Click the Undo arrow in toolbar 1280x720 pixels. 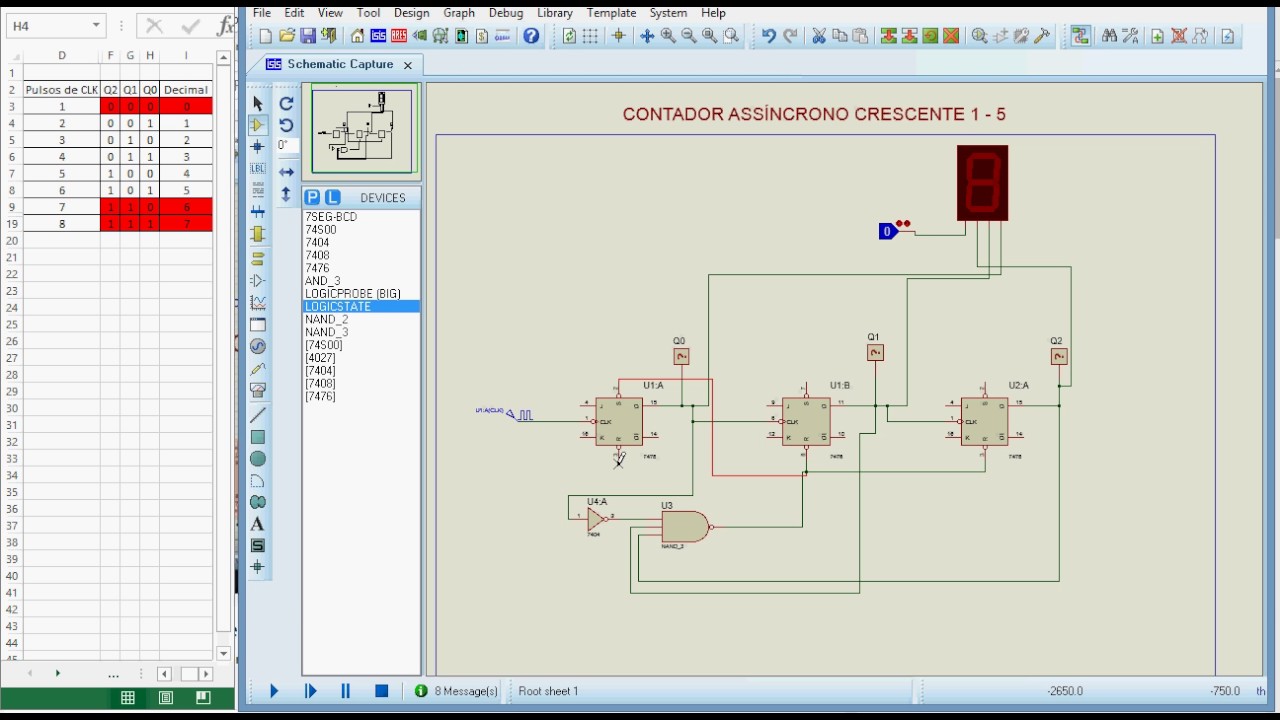[x=768, y=36]
